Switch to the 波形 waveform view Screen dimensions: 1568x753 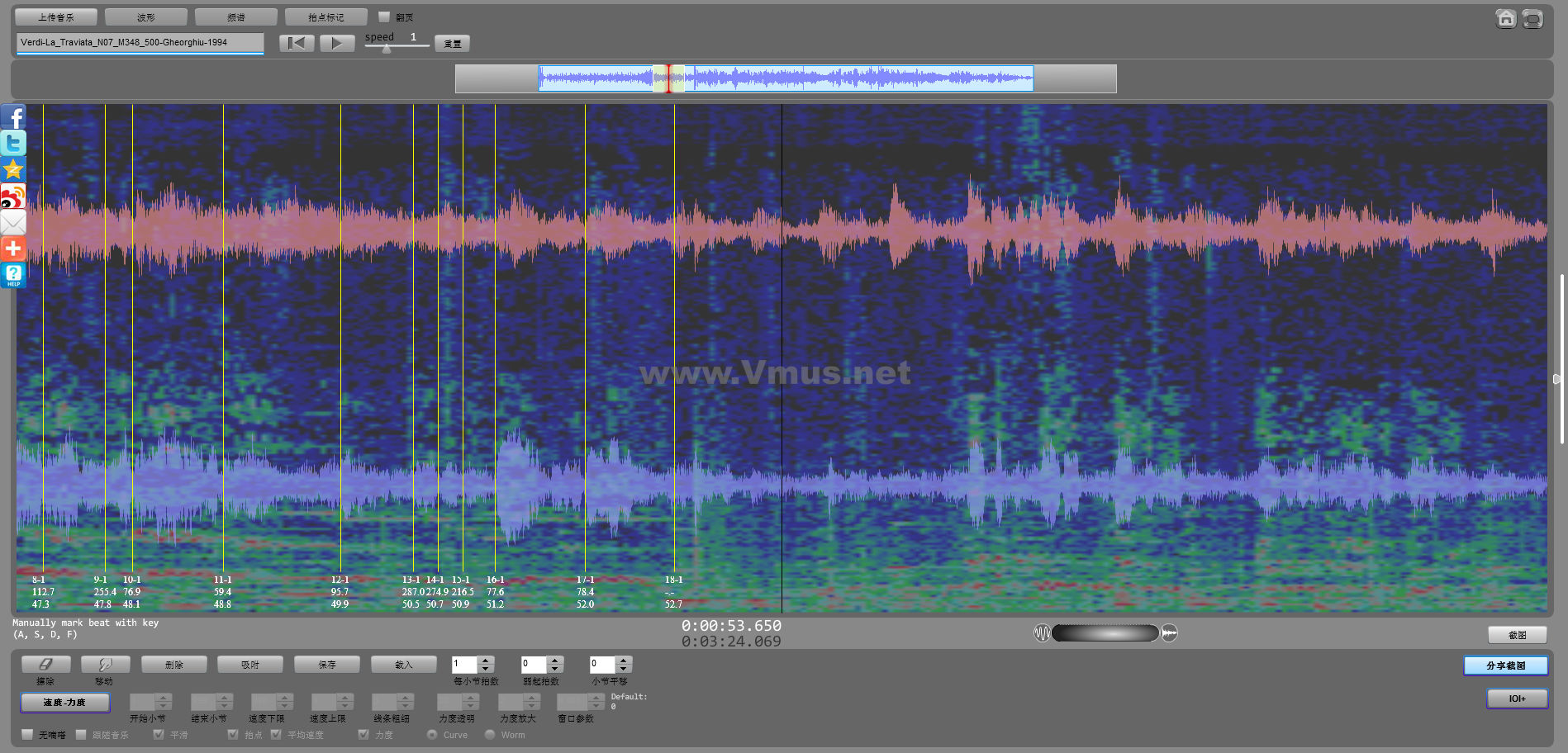click(x=146, y=17)
